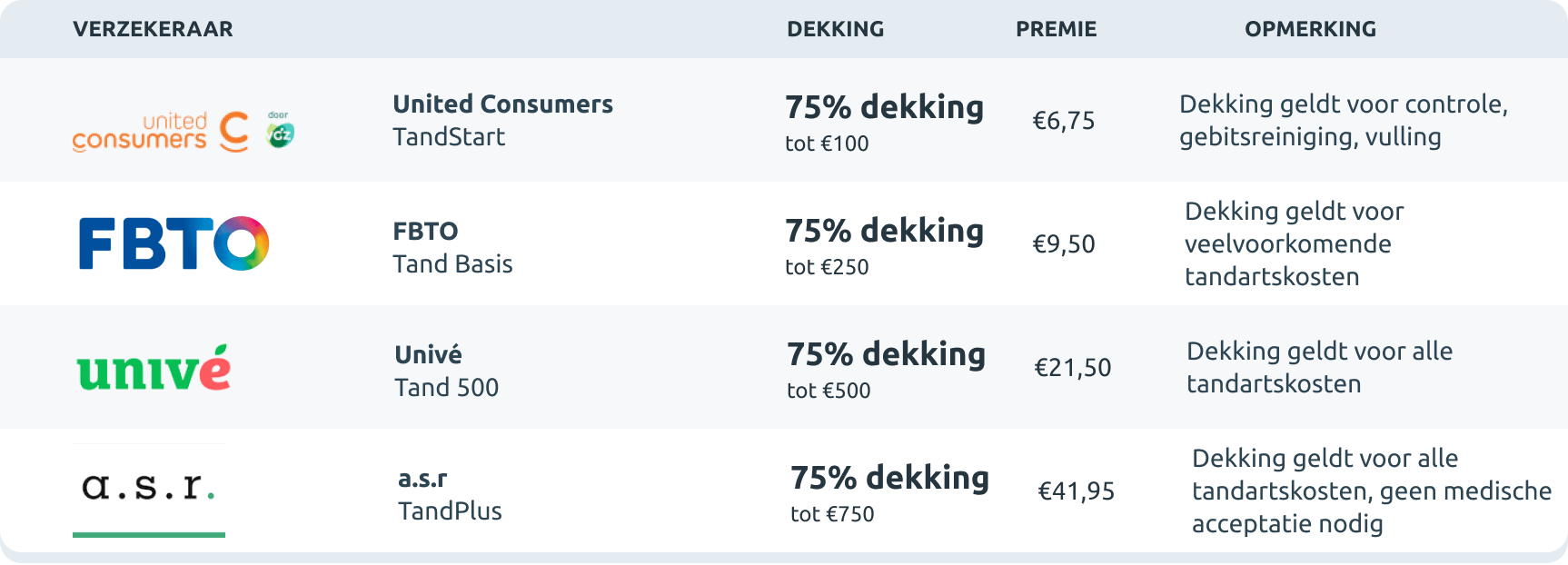Screen dimensions: 1568x565
Task: Click the PREMIE column header
Action: pyautogui.click(x=1056, y=29)
